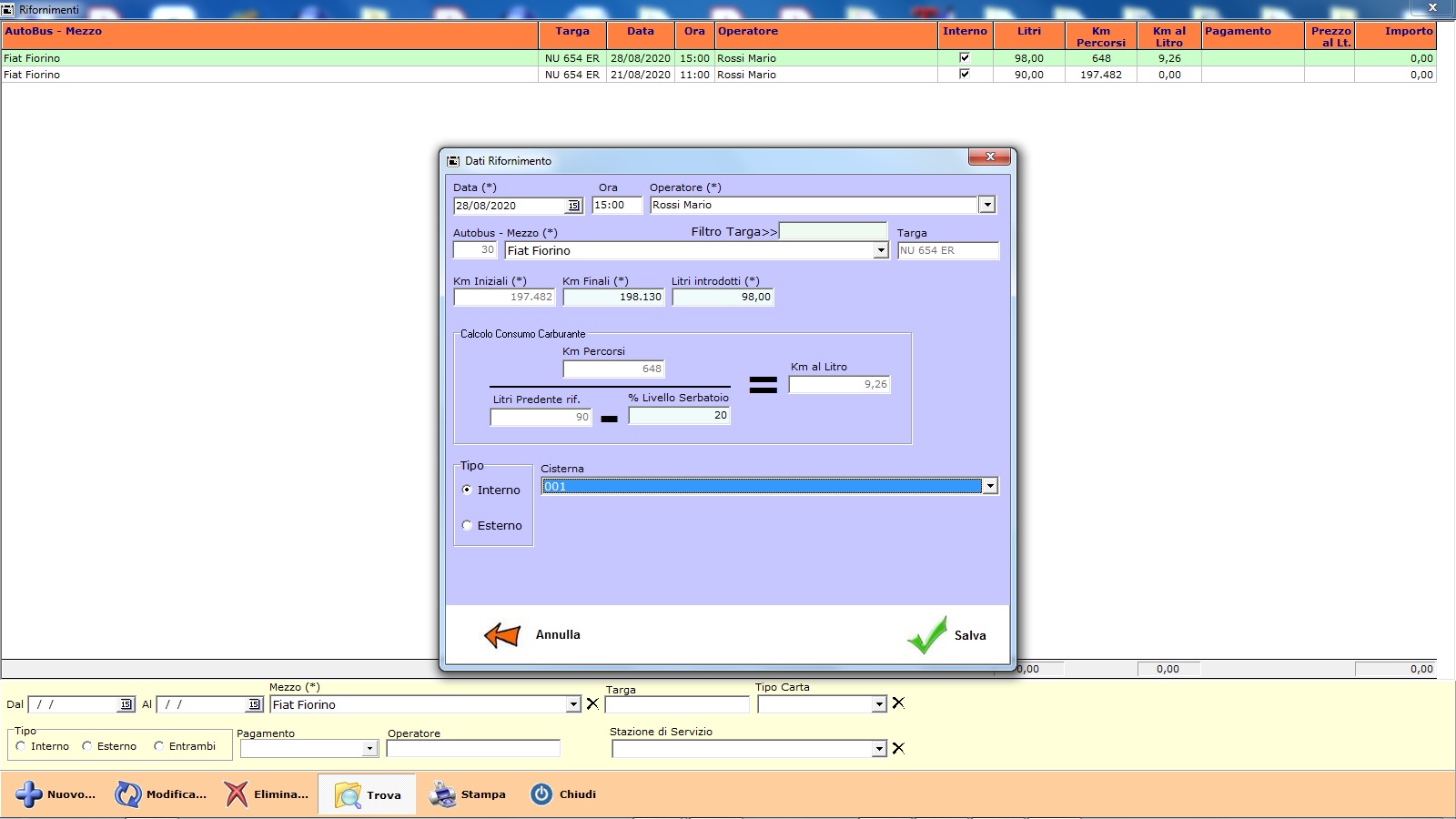Select Esterno radio in dialog Tipo group
The image size is (1456, 819).
pos(467,525)
